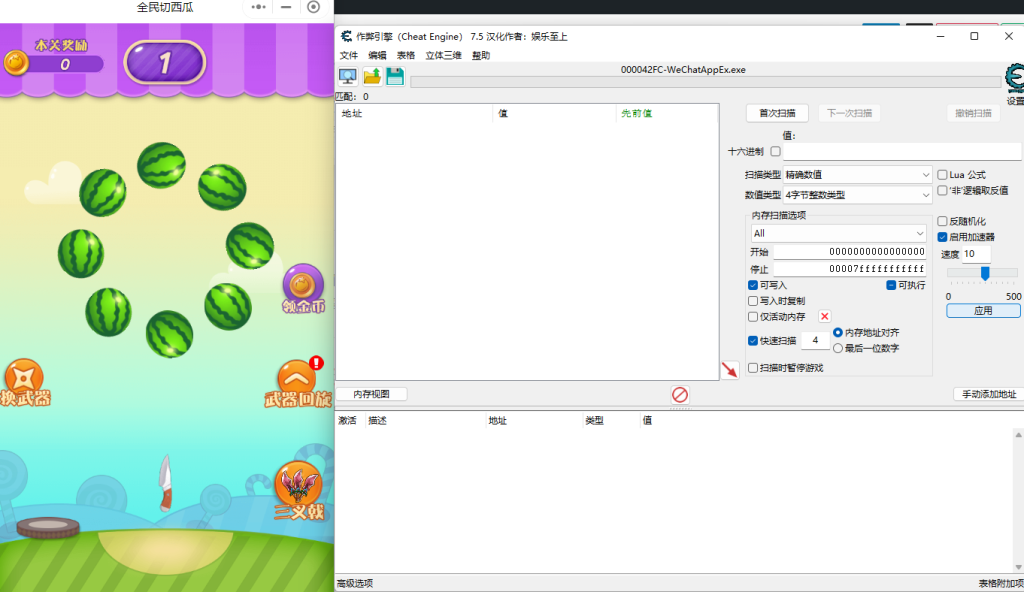Click the 首次扫描 first scan button
The width and height of the screenshot is (1024, 592).
(x=777, y=113)
